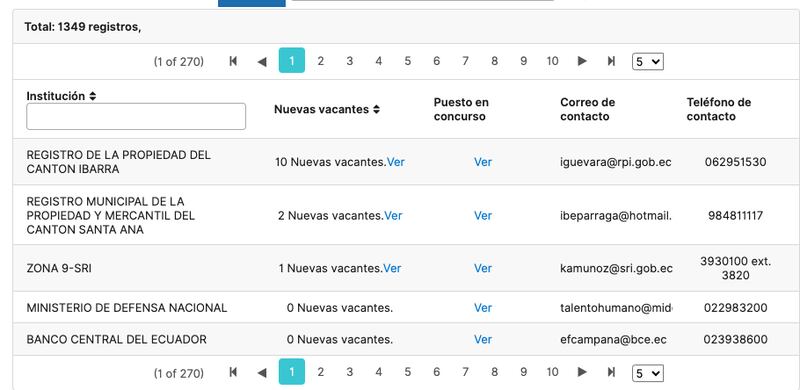The height and width of the screenshot is (390, 800).
Task: Click phone number 062951530
Action: click(x=735, y=162)
